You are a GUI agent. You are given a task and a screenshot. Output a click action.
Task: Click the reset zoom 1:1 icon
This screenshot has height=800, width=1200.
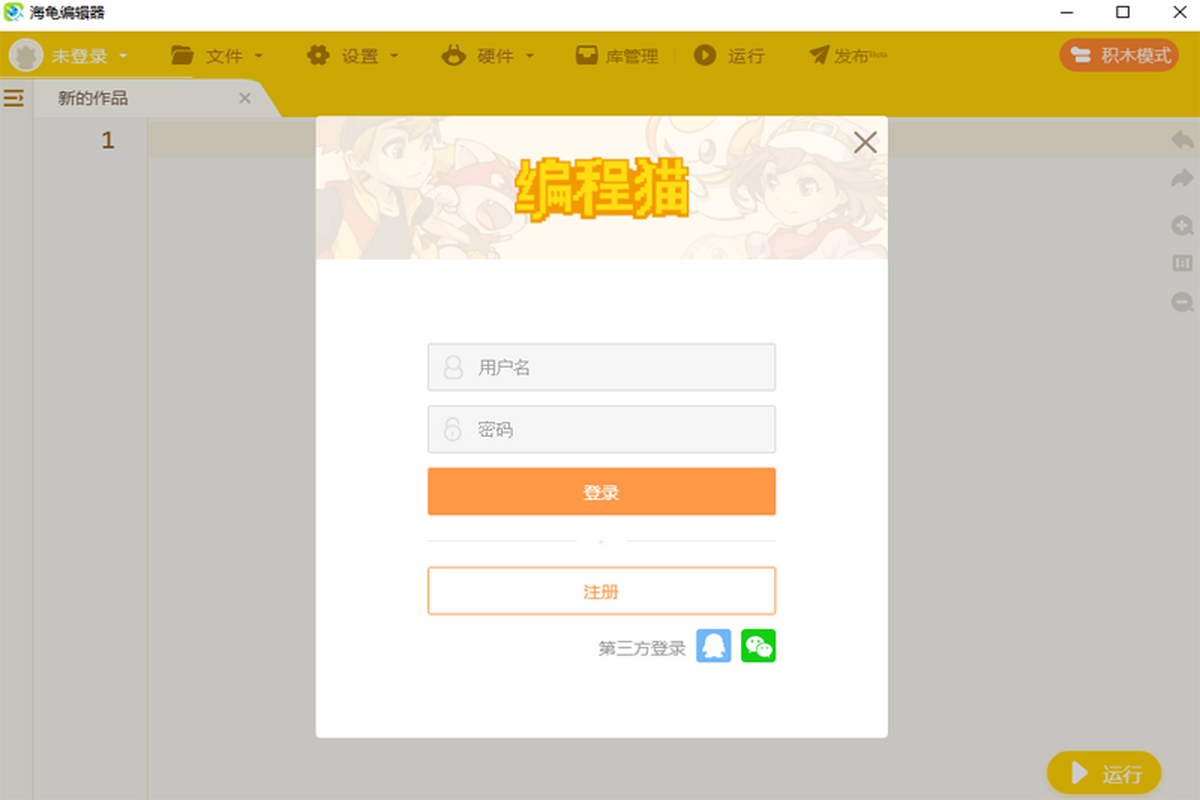1182,263
